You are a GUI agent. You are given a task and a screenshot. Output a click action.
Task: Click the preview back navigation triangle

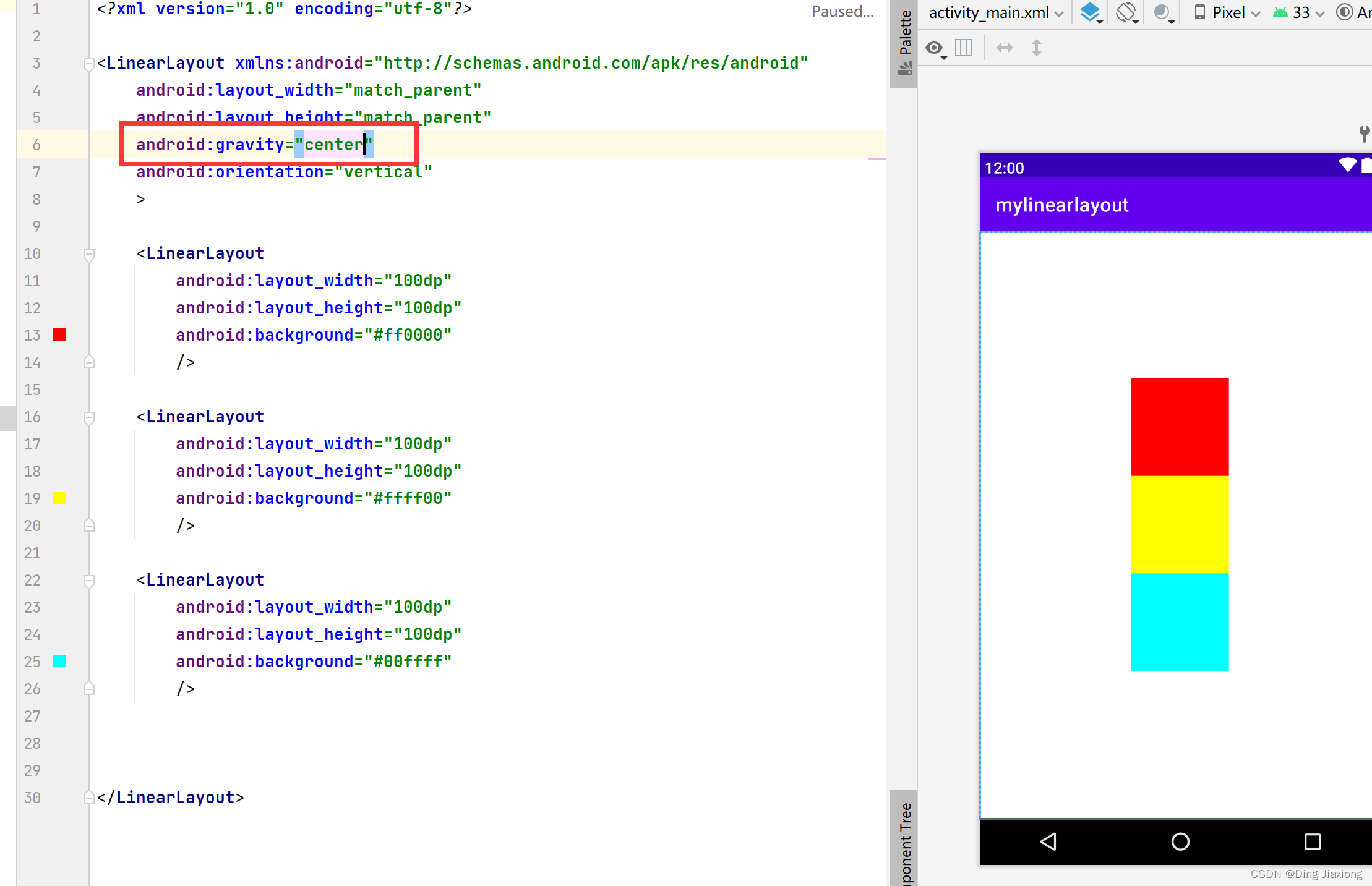[1048, 841]
